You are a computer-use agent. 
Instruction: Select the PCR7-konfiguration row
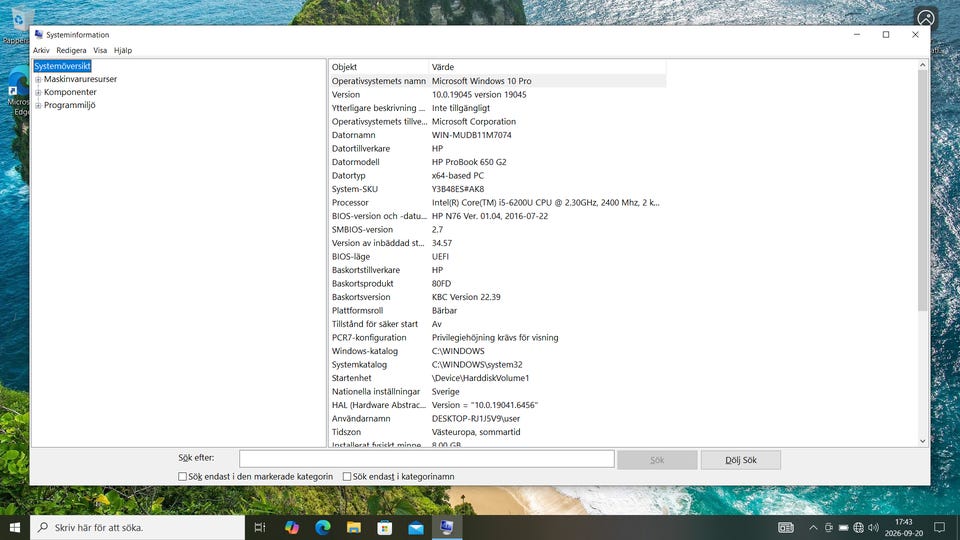click(497, 337)
